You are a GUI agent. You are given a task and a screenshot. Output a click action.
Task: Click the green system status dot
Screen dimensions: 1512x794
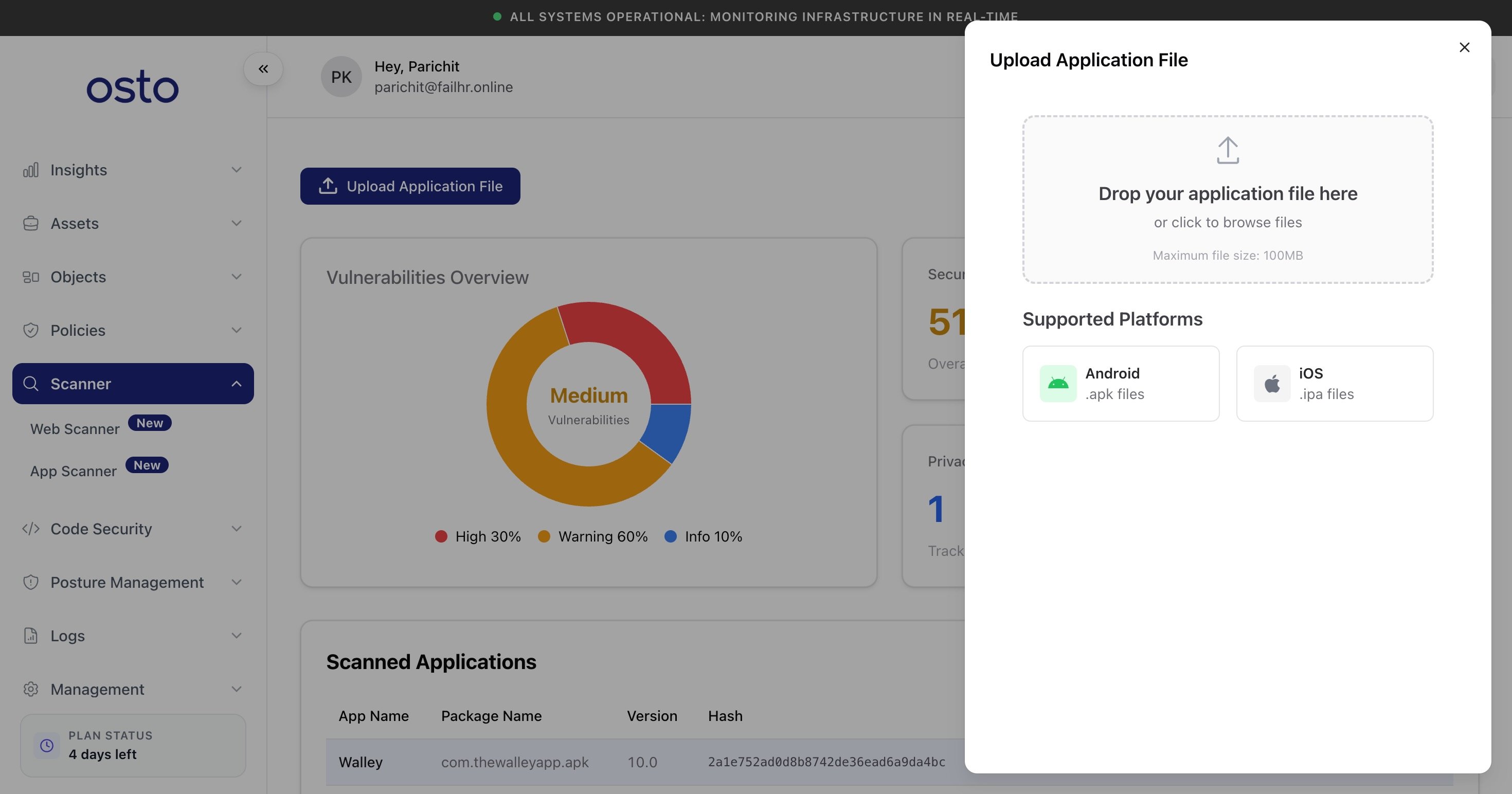coord(497,16)
